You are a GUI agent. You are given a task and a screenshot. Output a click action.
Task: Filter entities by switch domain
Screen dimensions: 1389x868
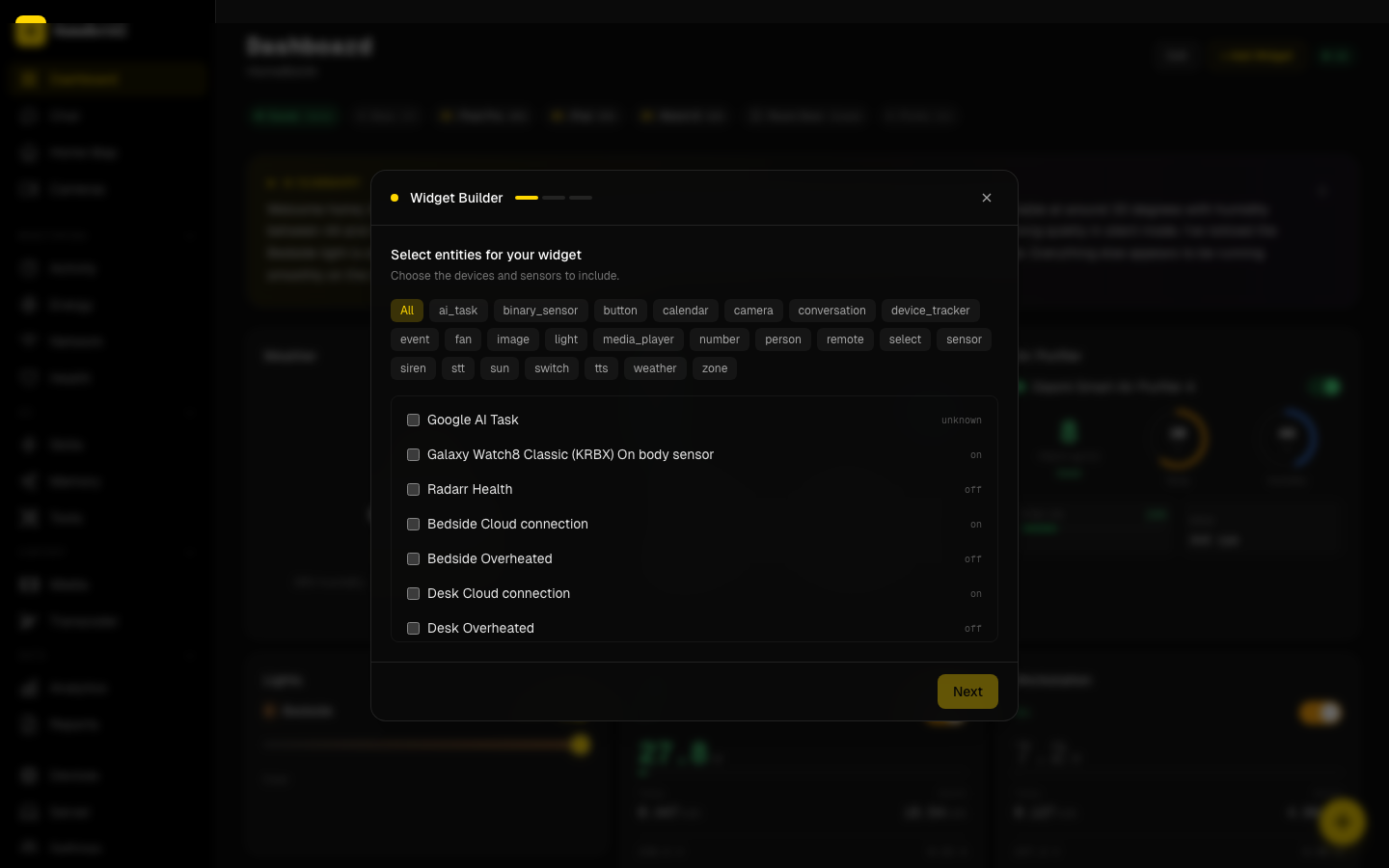552,368
